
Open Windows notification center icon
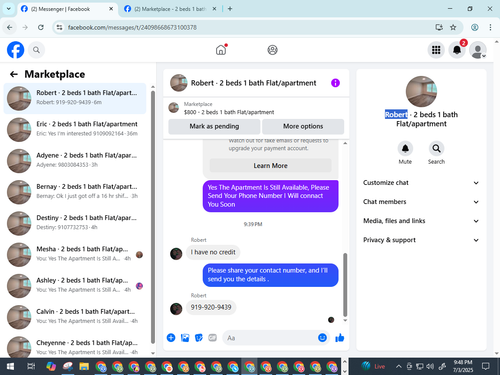click(486, 367)
